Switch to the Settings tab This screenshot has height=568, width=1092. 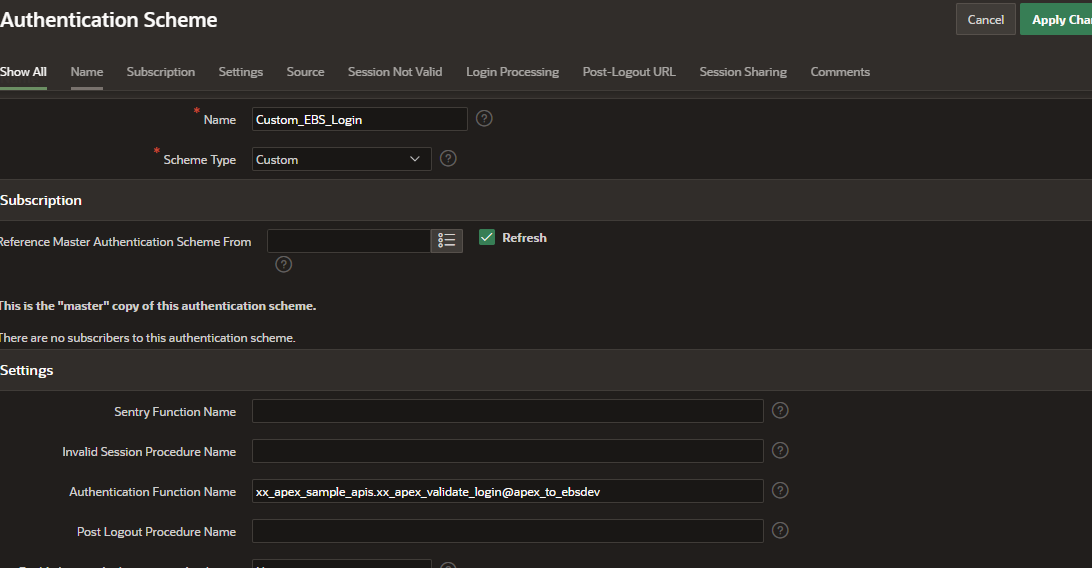(x=240, y=72)
